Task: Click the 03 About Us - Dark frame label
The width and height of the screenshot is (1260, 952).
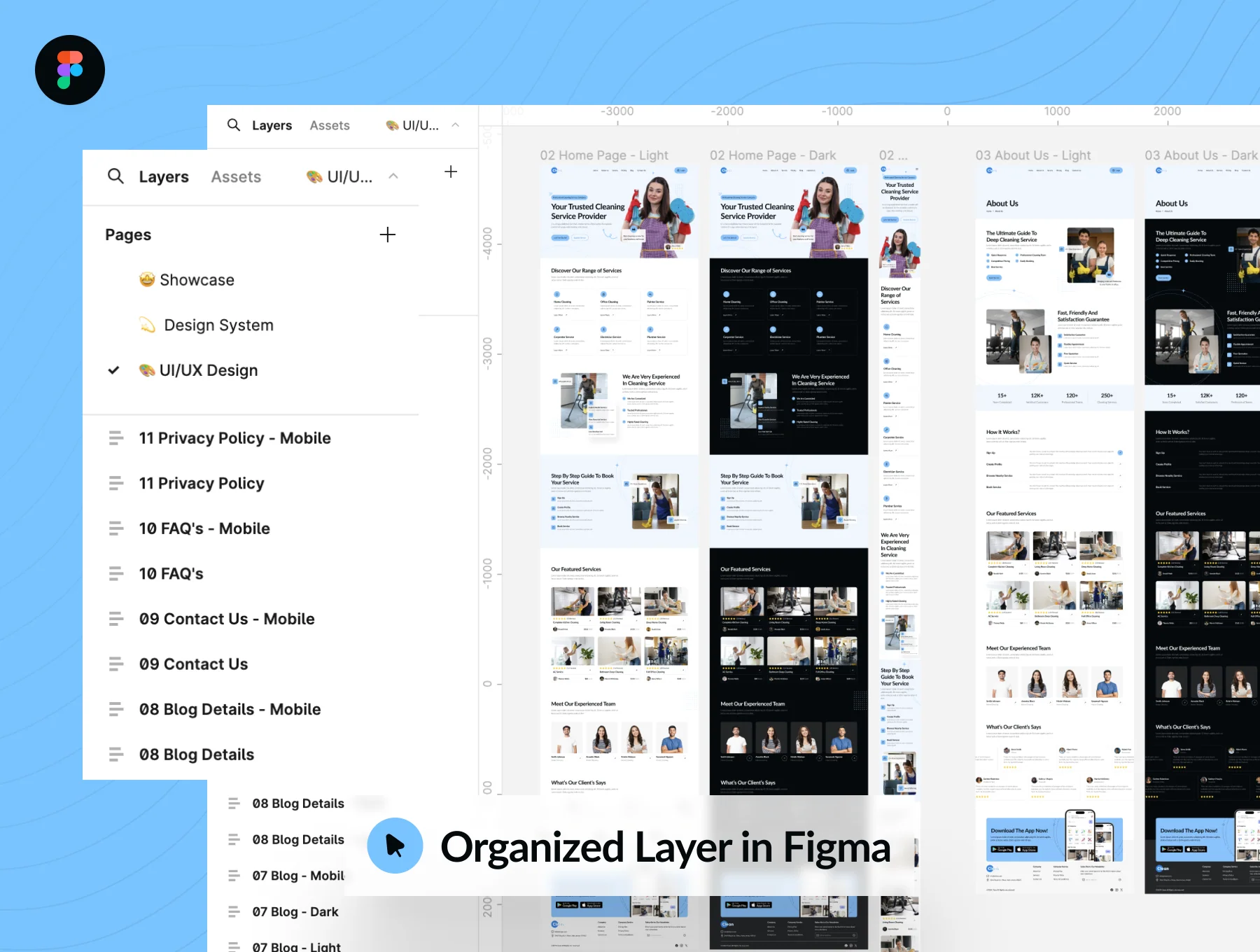Action: [1201, 155]
